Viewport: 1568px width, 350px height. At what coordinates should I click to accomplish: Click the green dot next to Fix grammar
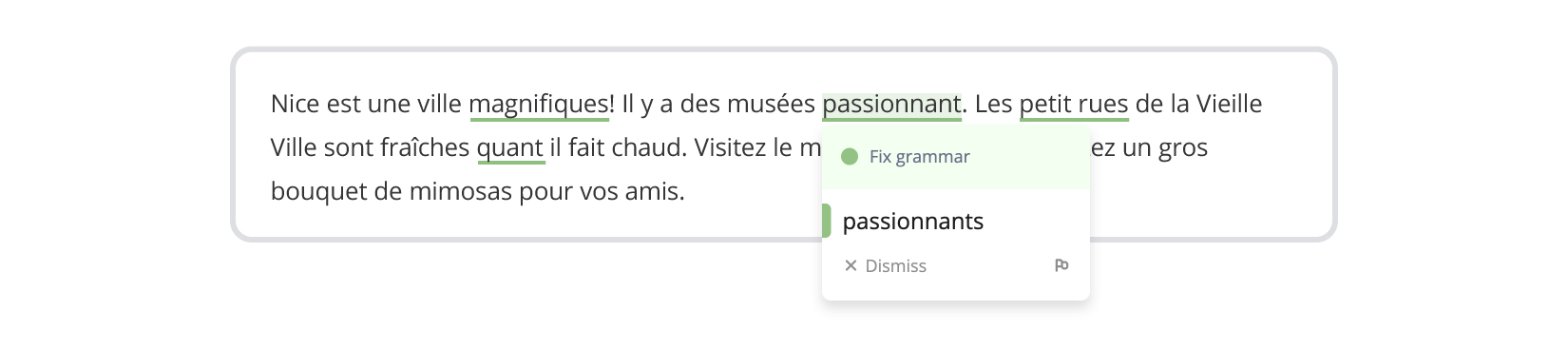click(850, 156)
